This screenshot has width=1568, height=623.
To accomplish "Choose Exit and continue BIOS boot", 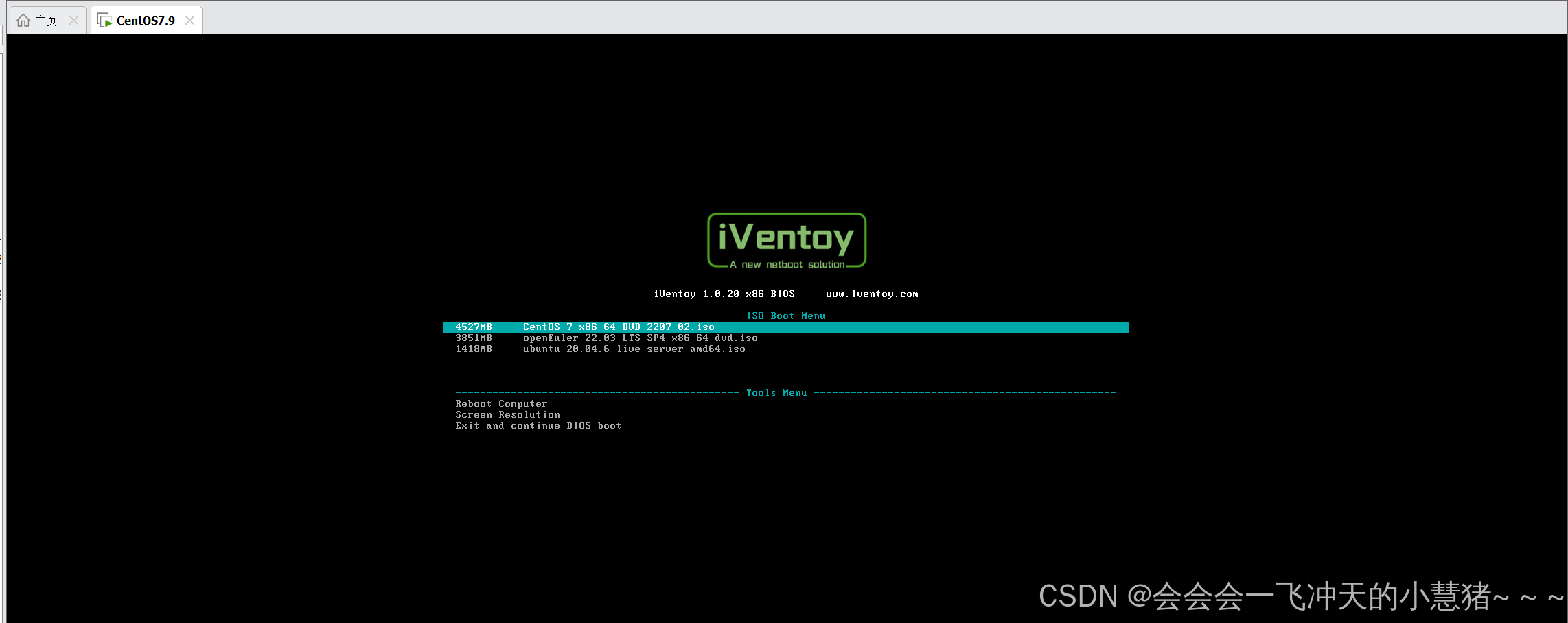I will tap(538, 426).
